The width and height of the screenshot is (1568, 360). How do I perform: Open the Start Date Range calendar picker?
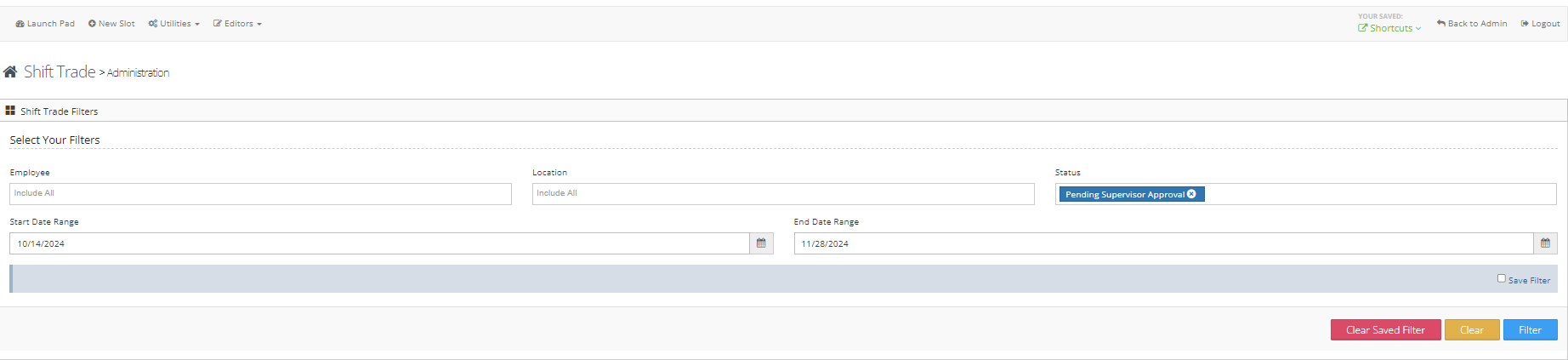click(761, 243)
